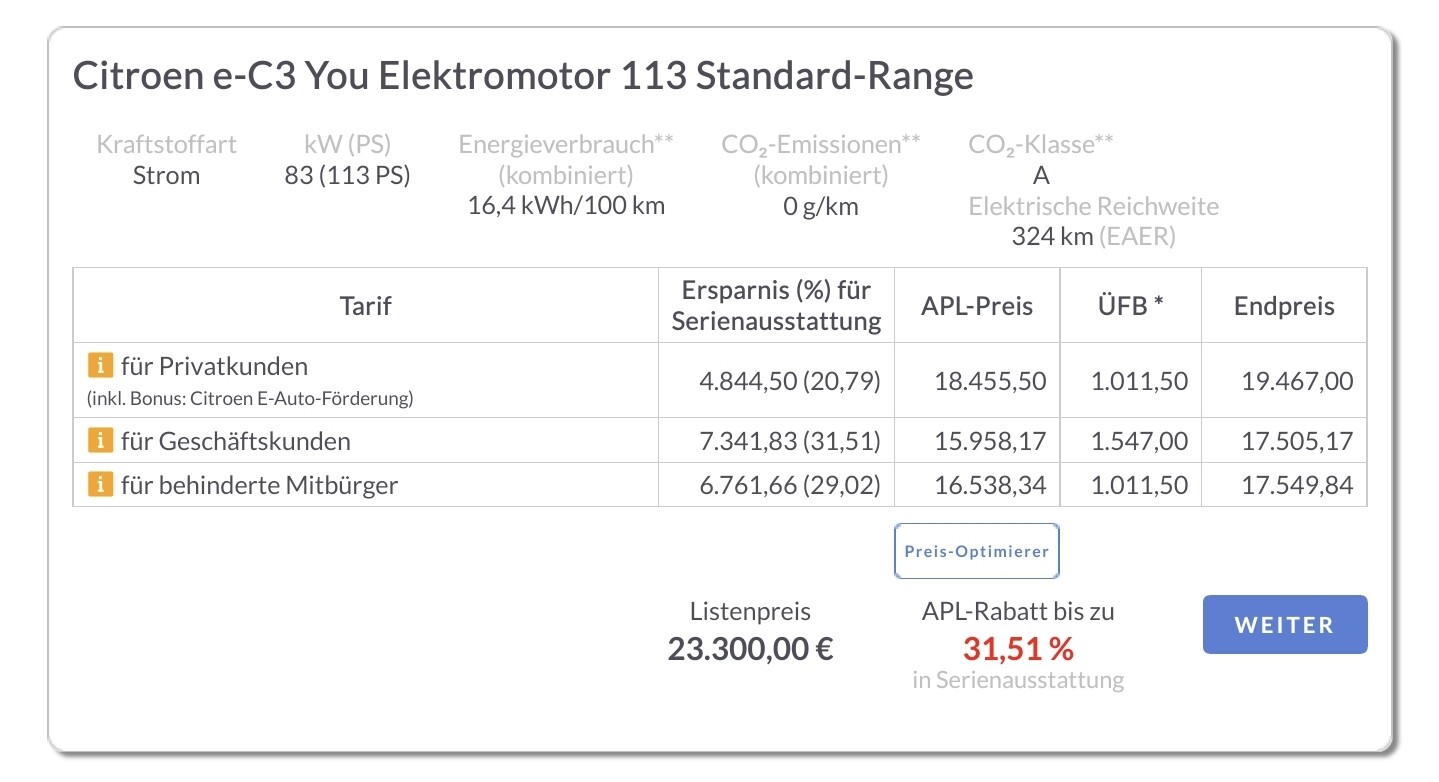Click Endpreis 17.505,17 for Geschäftskunden

[1297, 441]
